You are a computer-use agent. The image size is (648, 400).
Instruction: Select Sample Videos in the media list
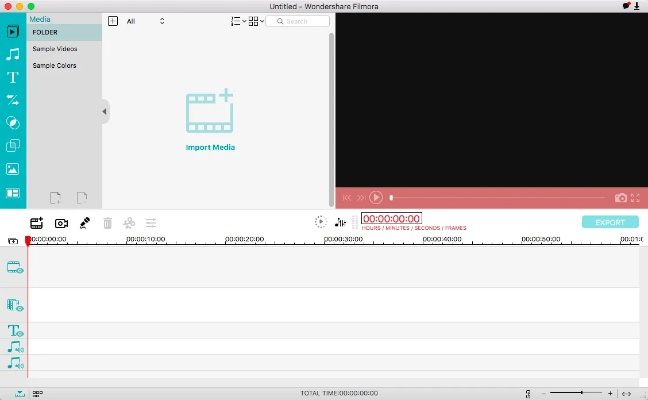[54, 49]
